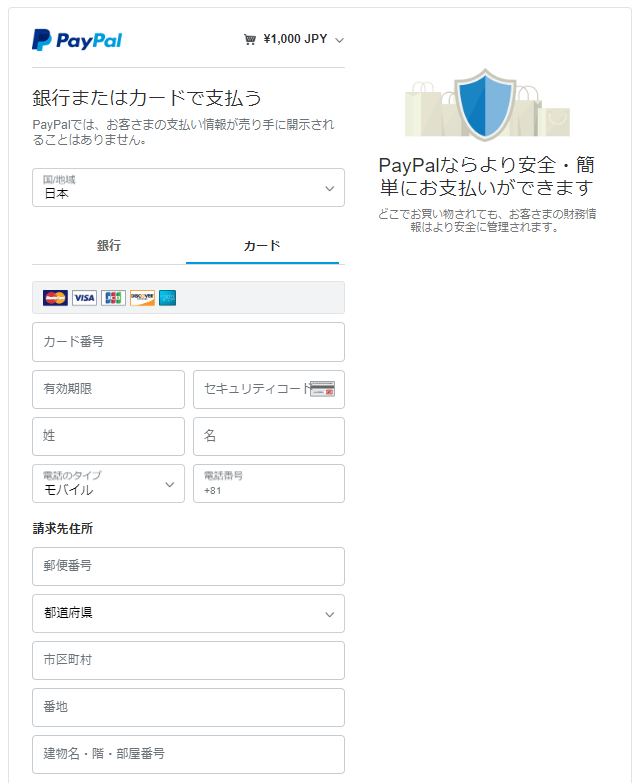The height and width of the screenshot is (783, 642).
Task: Click the blue shield illustration
Action: pyautogui.click(x=485, y=105)
